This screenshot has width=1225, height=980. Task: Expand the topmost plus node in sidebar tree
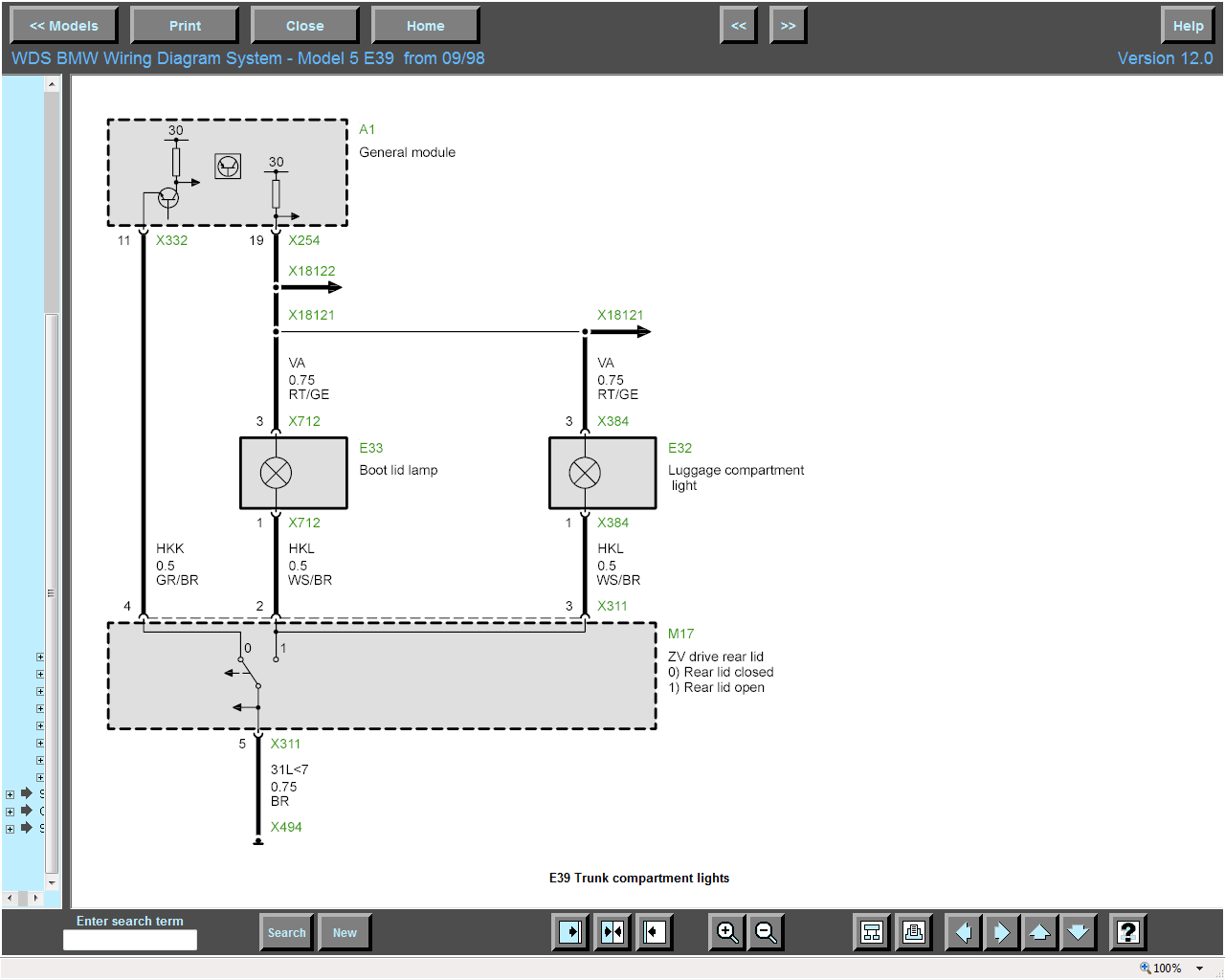(x=40, y=657)
